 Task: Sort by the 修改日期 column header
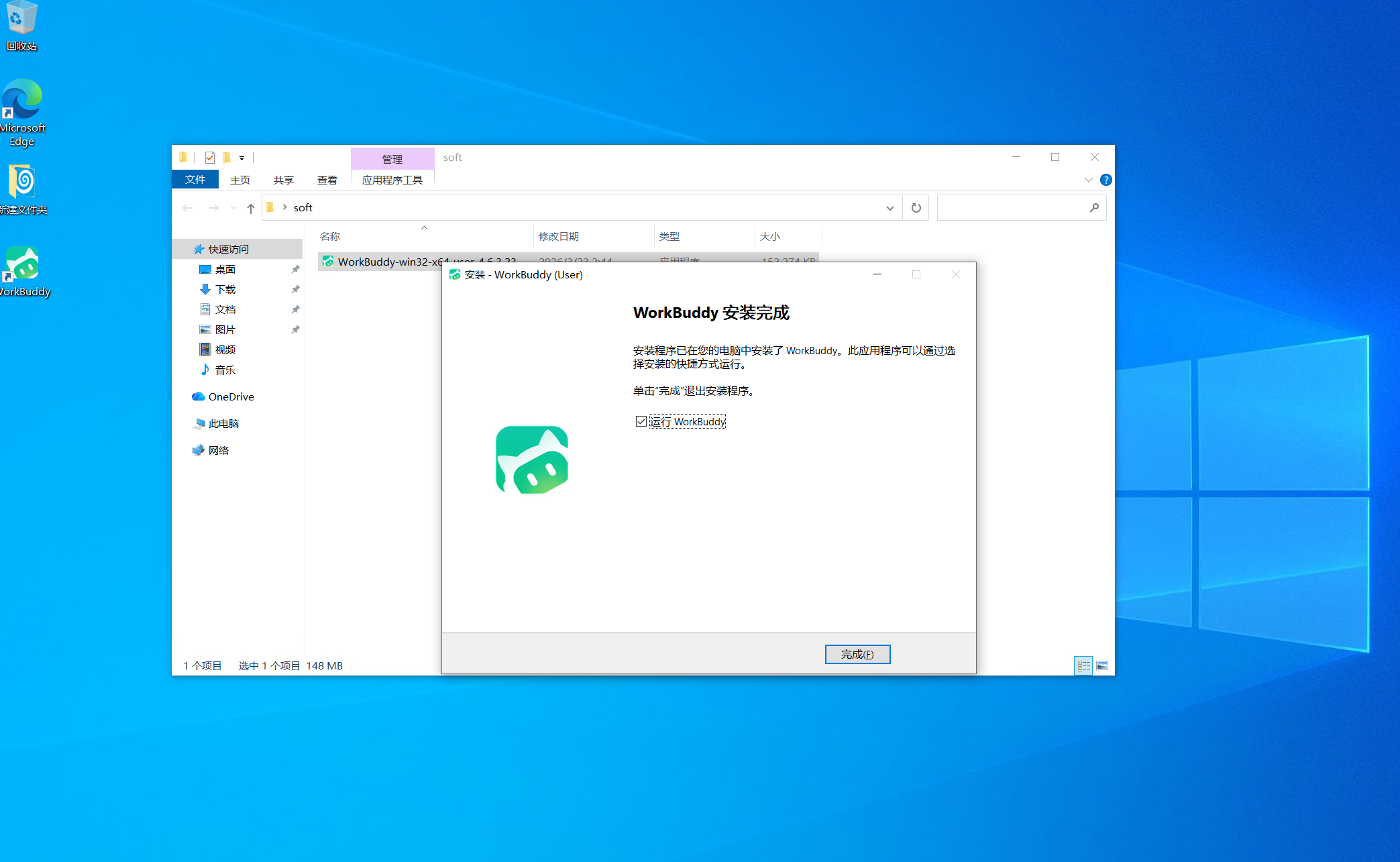coord(559,236)
